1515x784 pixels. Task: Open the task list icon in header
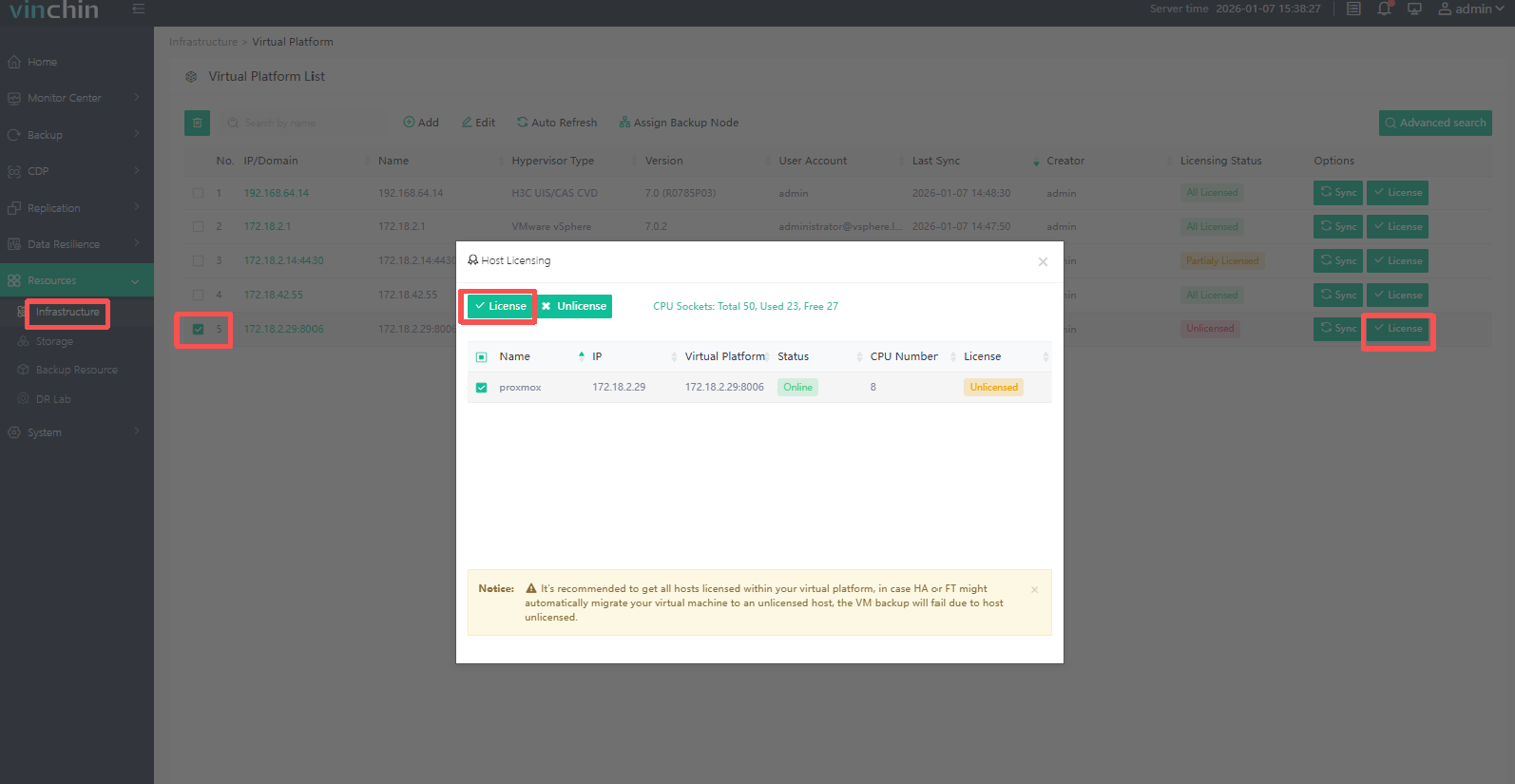click(1353, 9)
